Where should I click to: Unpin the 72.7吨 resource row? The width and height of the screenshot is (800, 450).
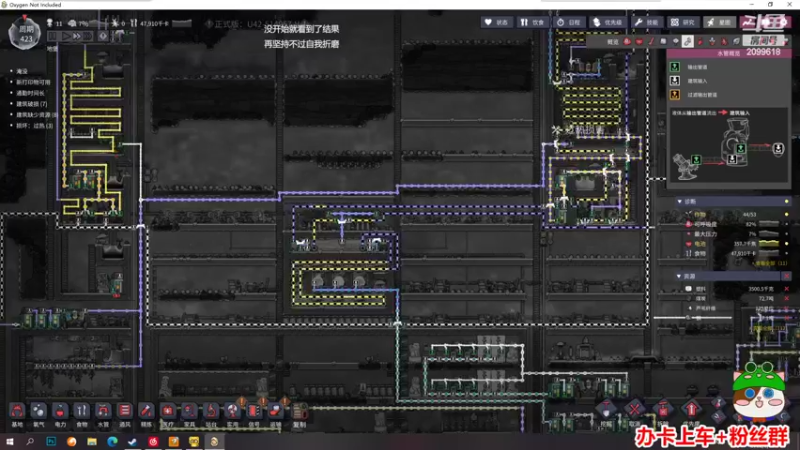tap(786, 298)
